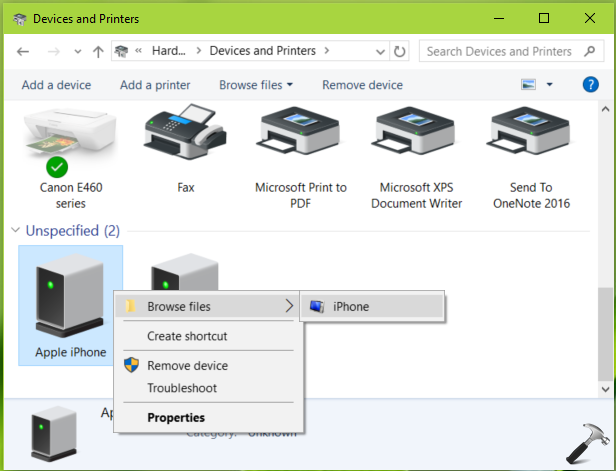Click the Unspecified (2) group header
Image resolution: width=616 pixels, height=471 pixels.
pyautogui.click(x=73, y=231)
